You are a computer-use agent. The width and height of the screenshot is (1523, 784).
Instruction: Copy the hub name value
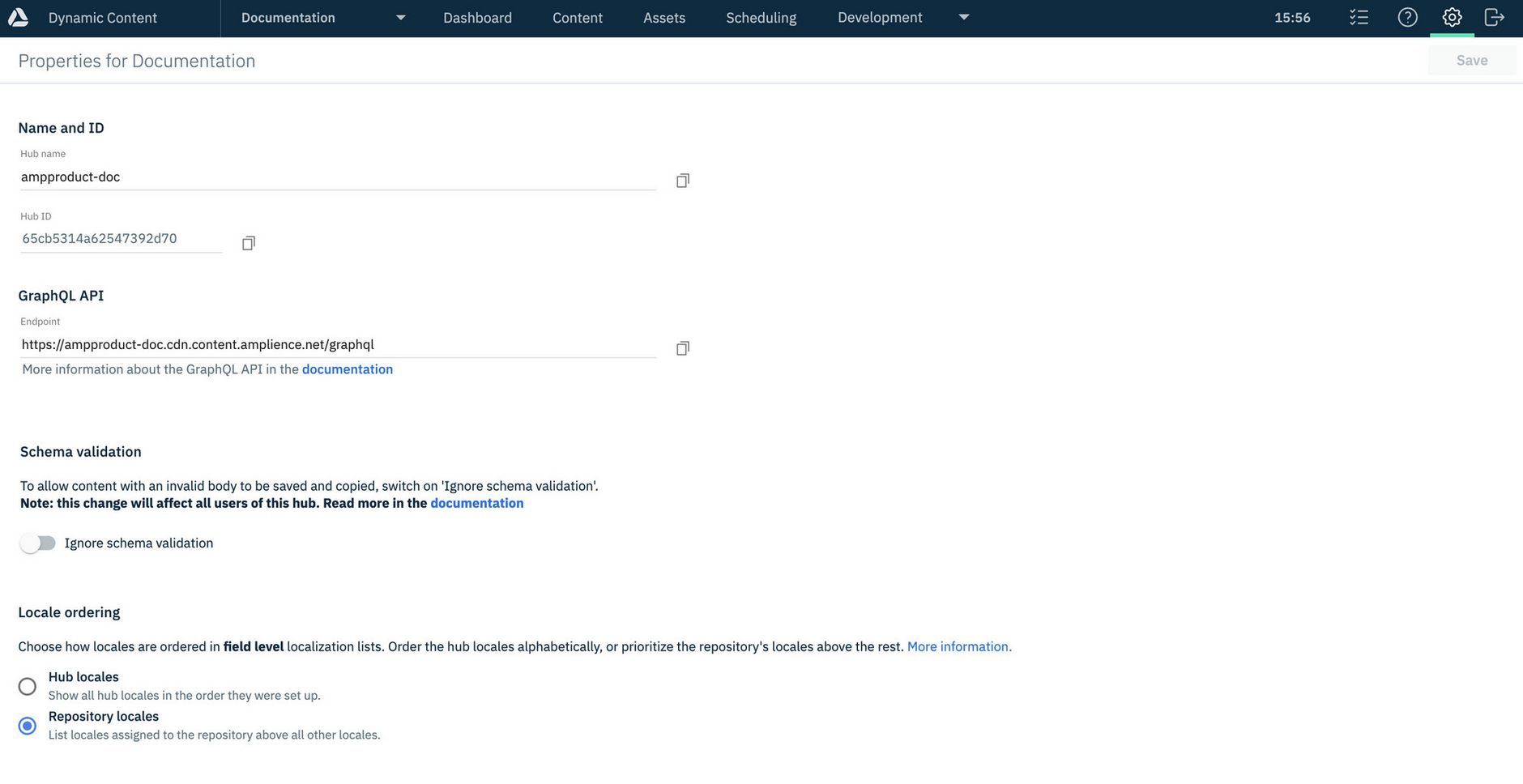pyautogui.click(x=683, y=181)
